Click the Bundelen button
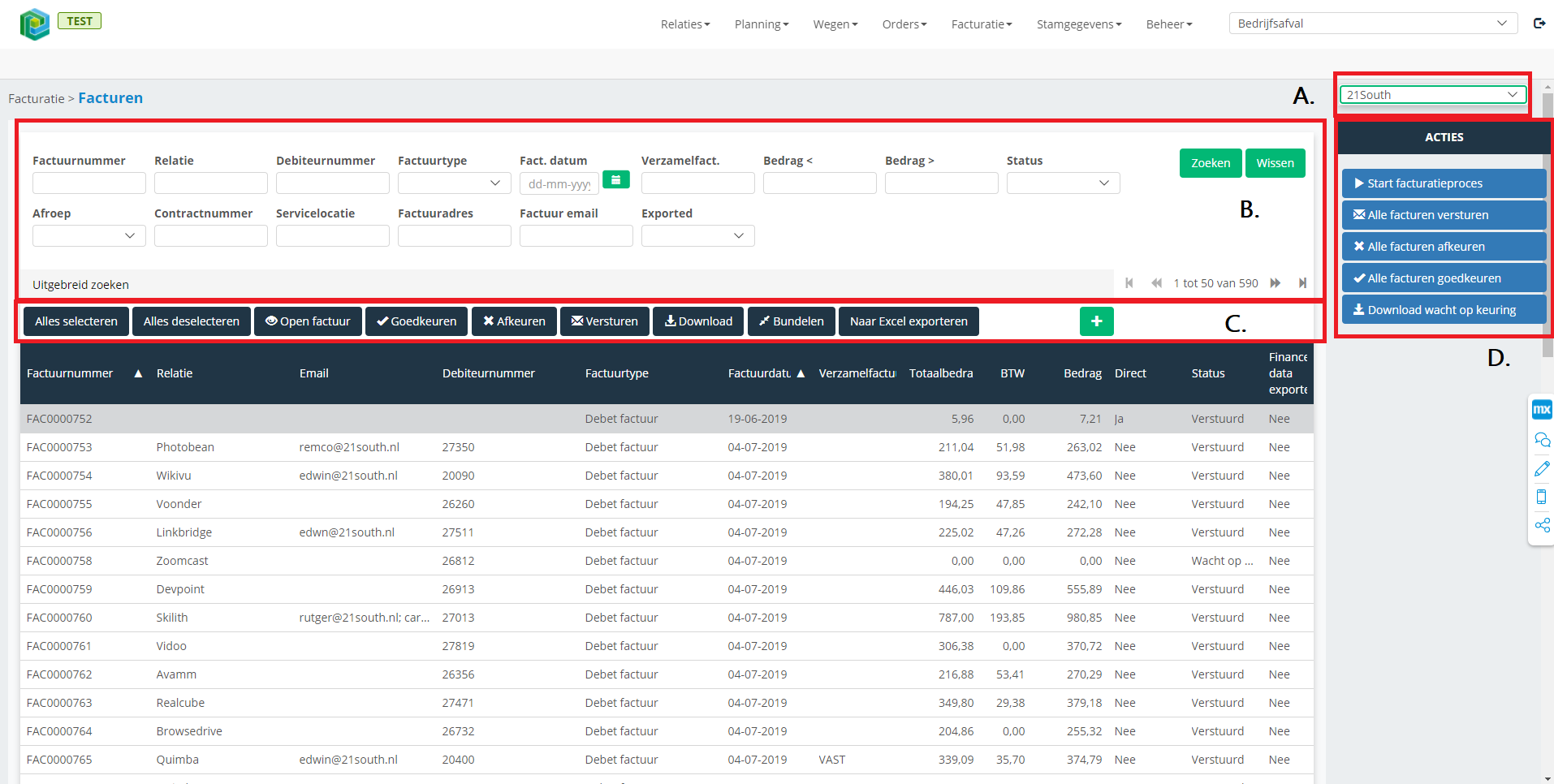Image resolution: width=1554 pixels, height=784 pixels. tap(792, 321)
